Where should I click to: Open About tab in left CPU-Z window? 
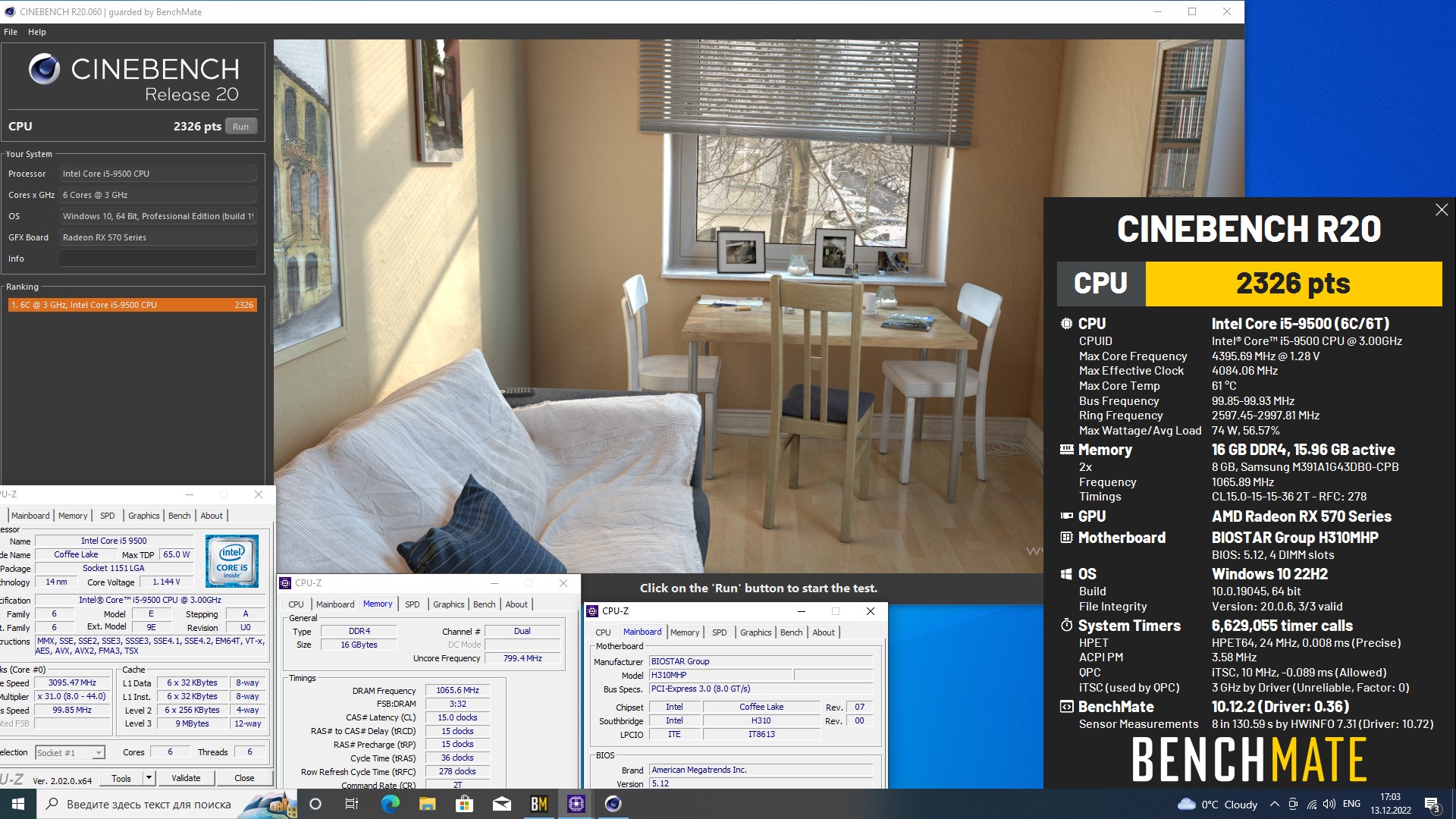point(212,516)
